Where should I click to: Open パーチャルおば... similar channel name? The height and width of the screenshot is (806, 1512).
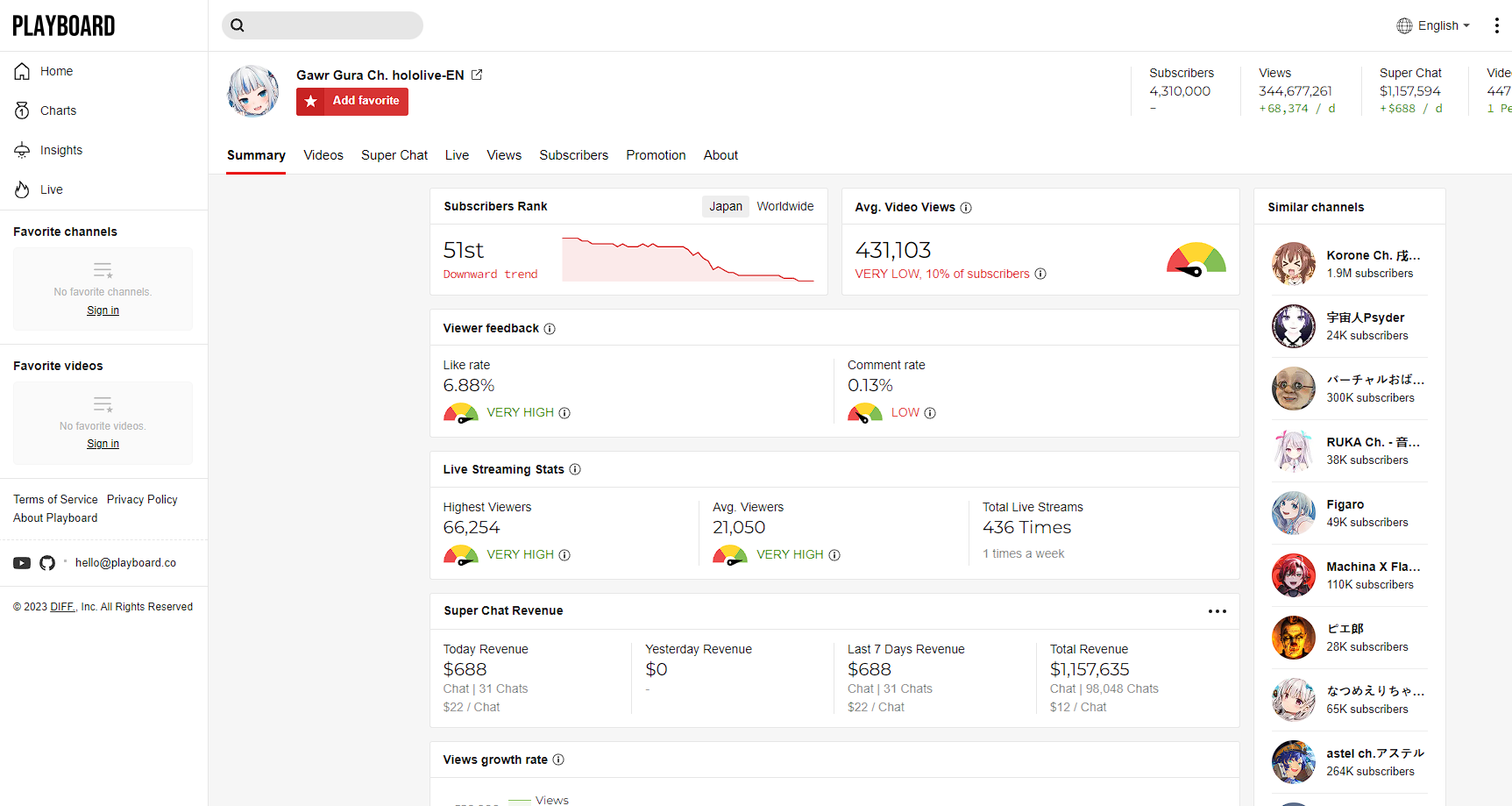point(1375,380)
